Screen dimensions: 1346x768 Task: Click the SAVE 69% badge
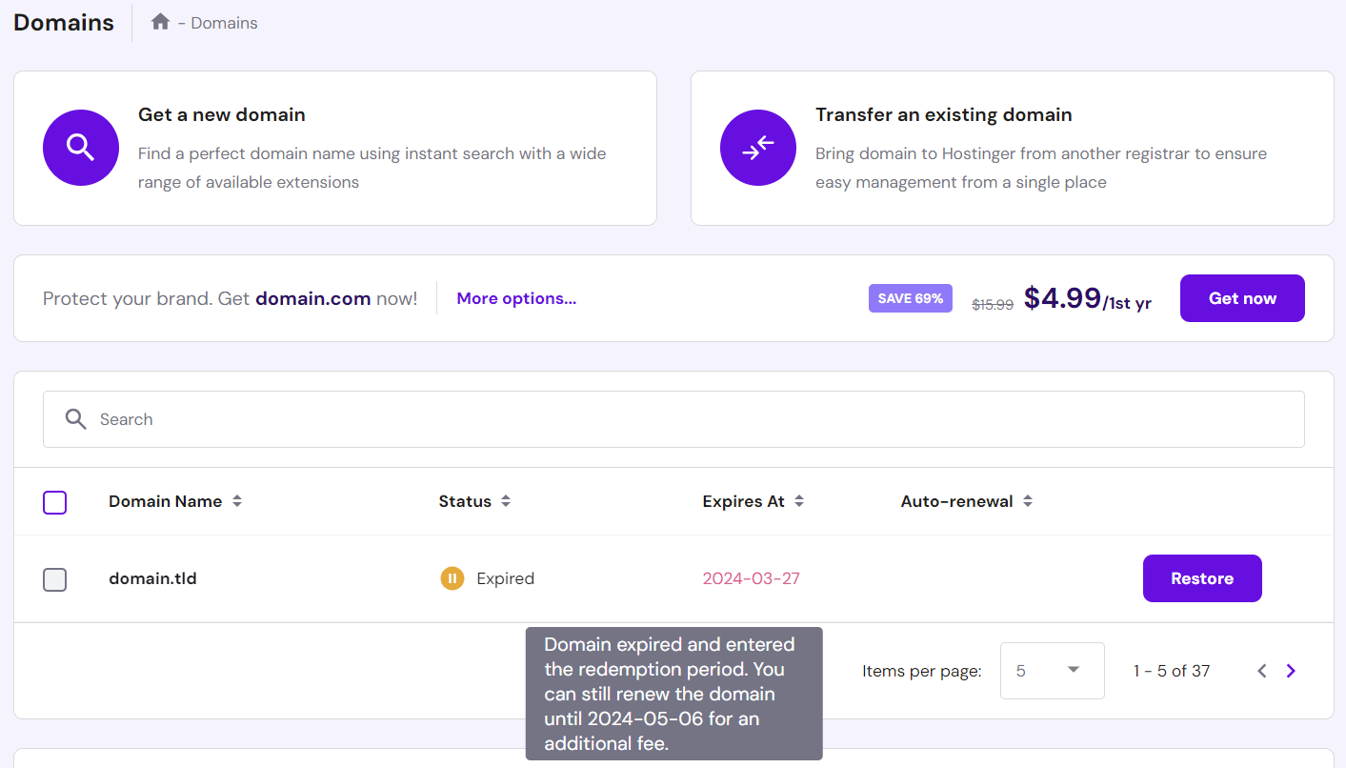click(910, 298)
